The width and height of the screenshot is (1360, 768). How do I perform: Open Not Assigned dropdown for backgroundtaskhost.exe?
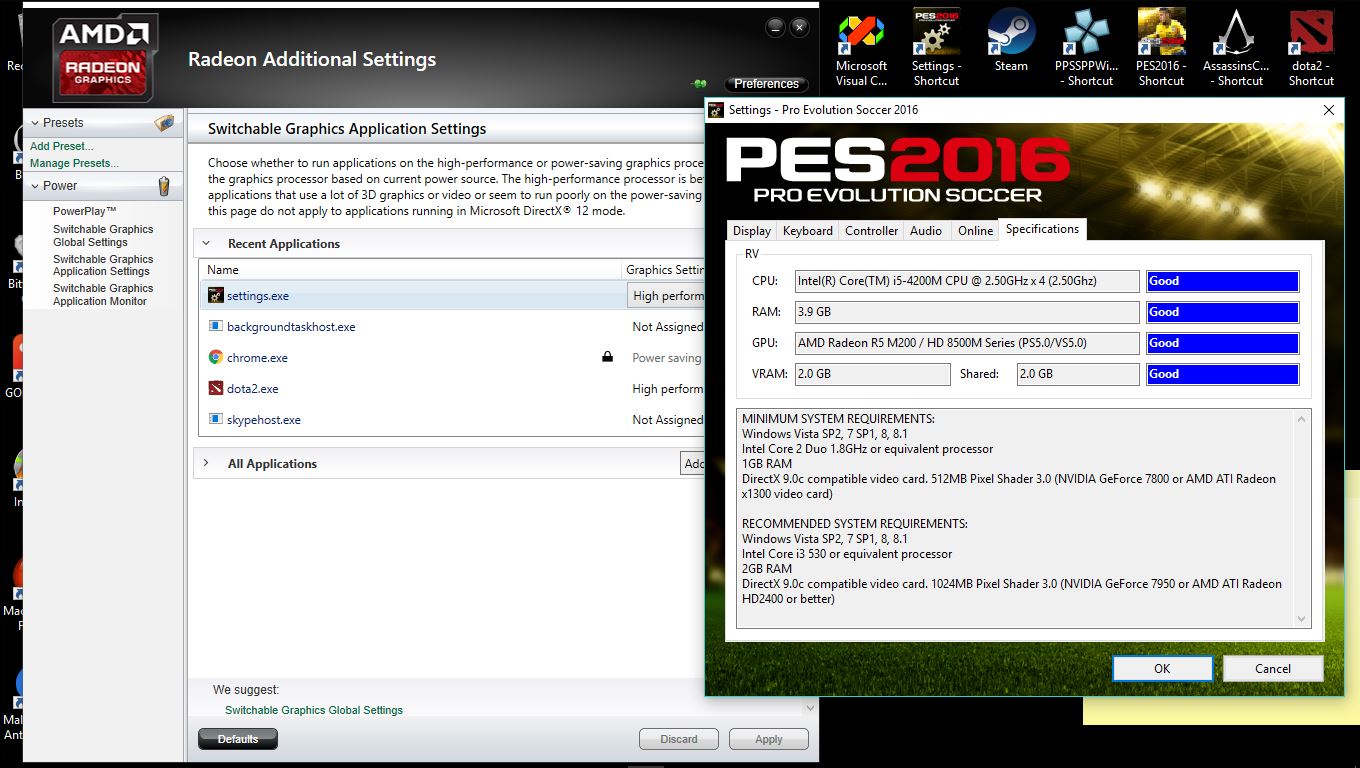point(667,327)
